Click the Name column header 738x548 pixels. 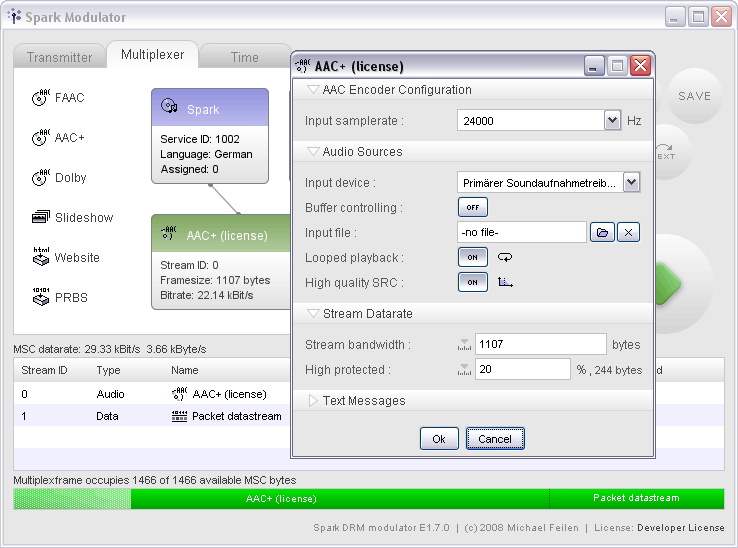184,370
